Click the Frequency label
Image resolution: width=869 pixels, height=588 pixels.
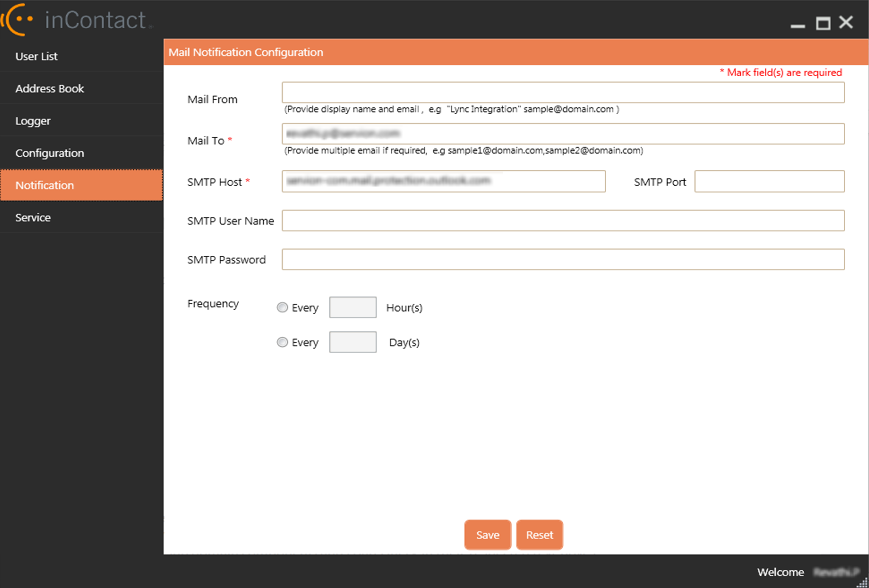point(213,304)
